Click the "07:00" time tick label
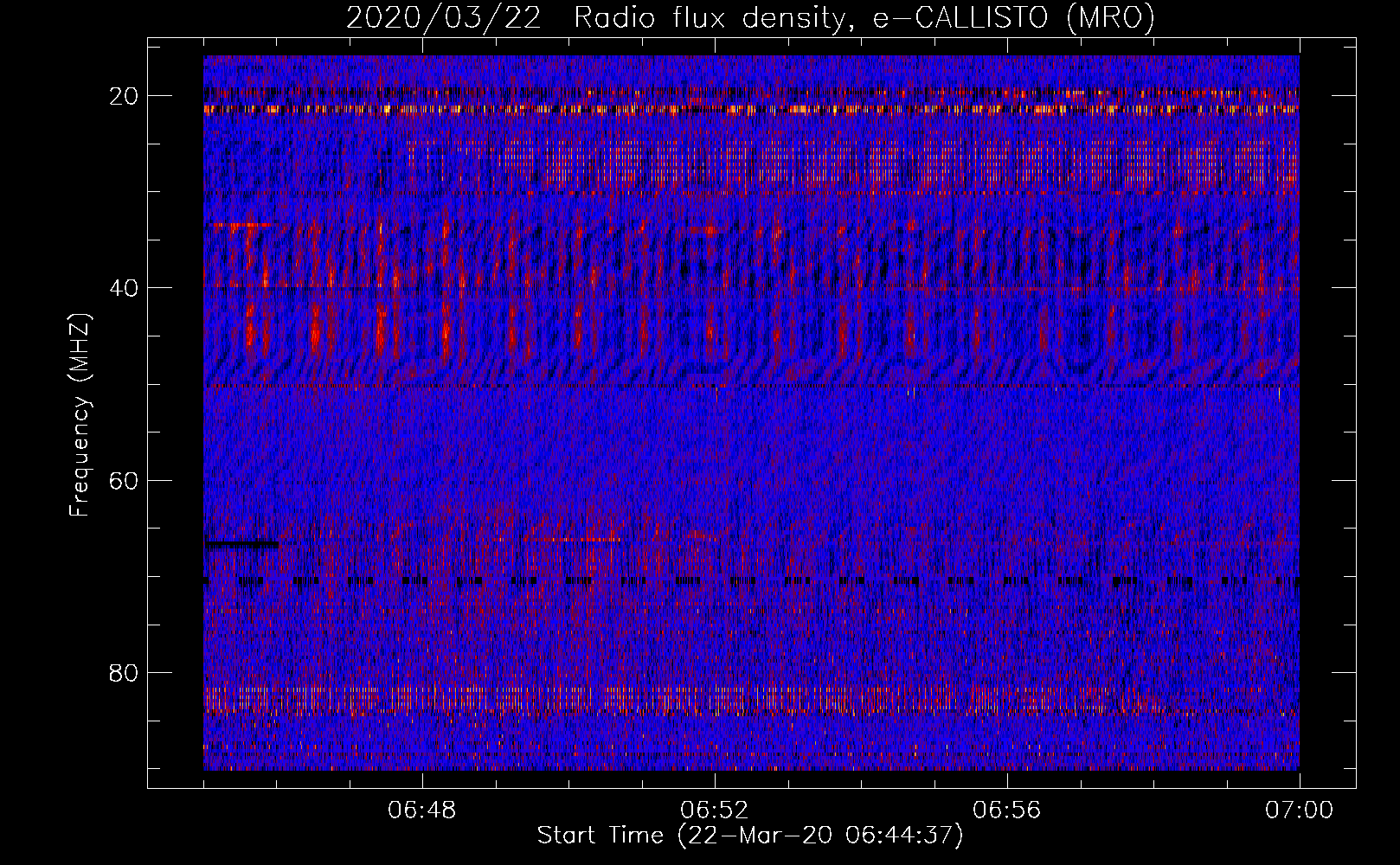This screenshot has height=865, width=1400. coord(1299,811)
